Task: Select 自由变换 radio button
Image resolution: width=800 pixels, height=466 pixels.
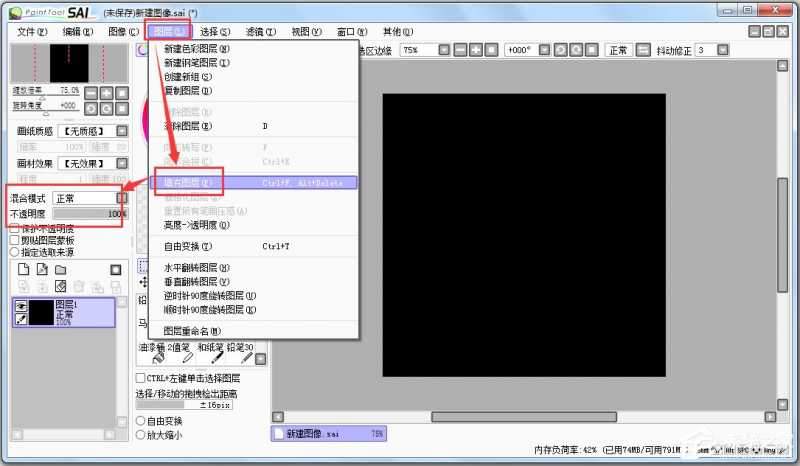Action: pyautogui.click(x=141, y=421)
